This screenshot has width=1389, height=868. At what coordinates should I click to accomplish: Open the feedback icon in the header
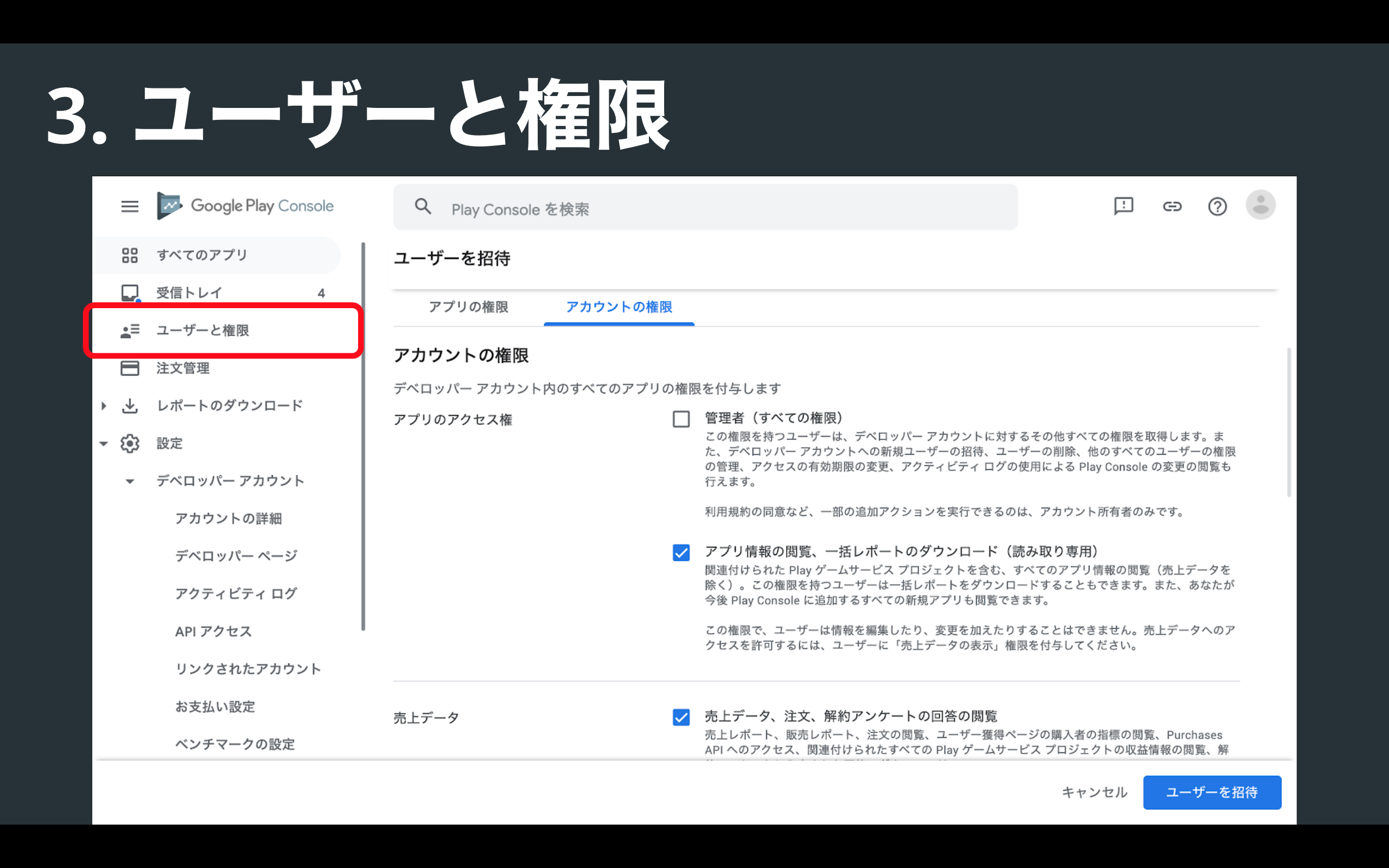[1123, 206]
